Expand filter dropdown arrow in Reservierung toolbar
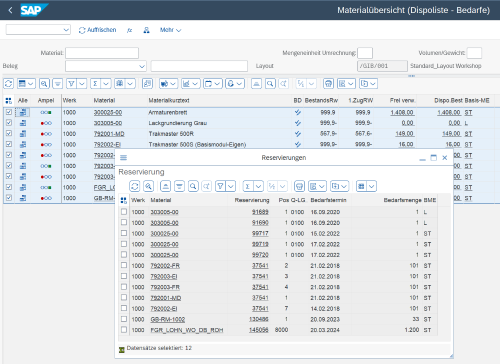 231,186
